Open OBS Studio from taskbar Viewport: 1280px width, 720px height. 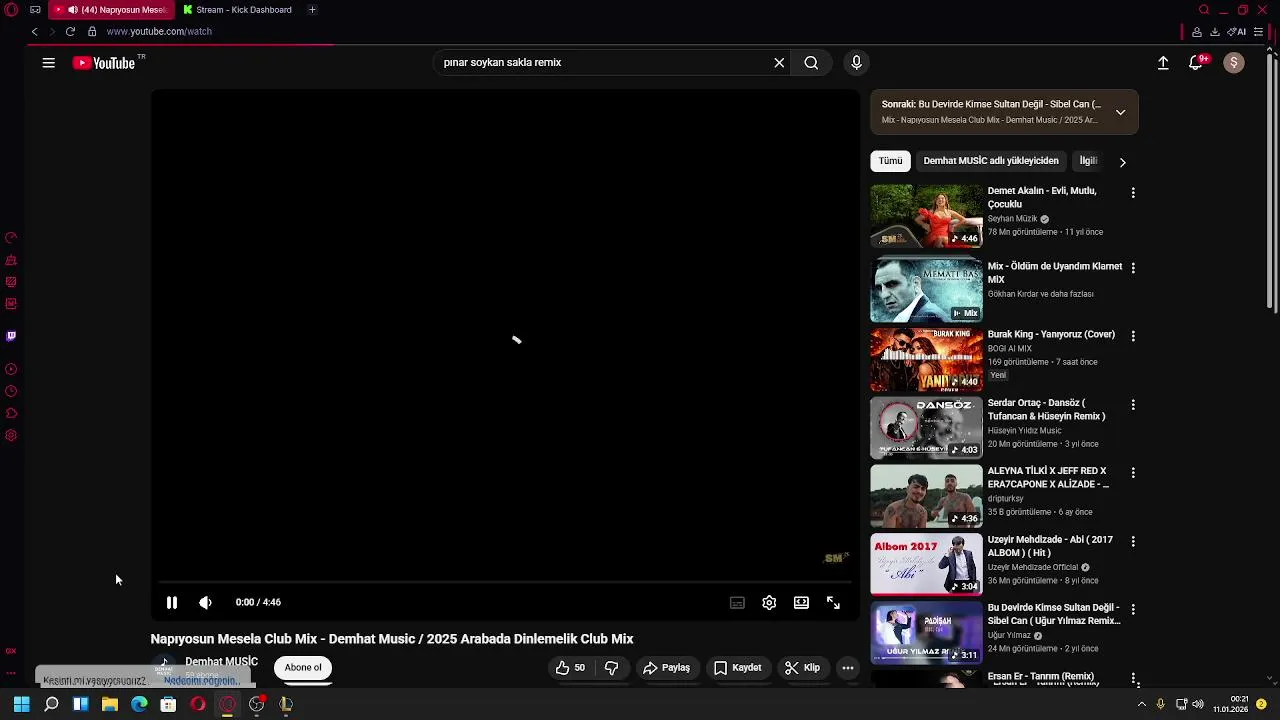point(257,704)
